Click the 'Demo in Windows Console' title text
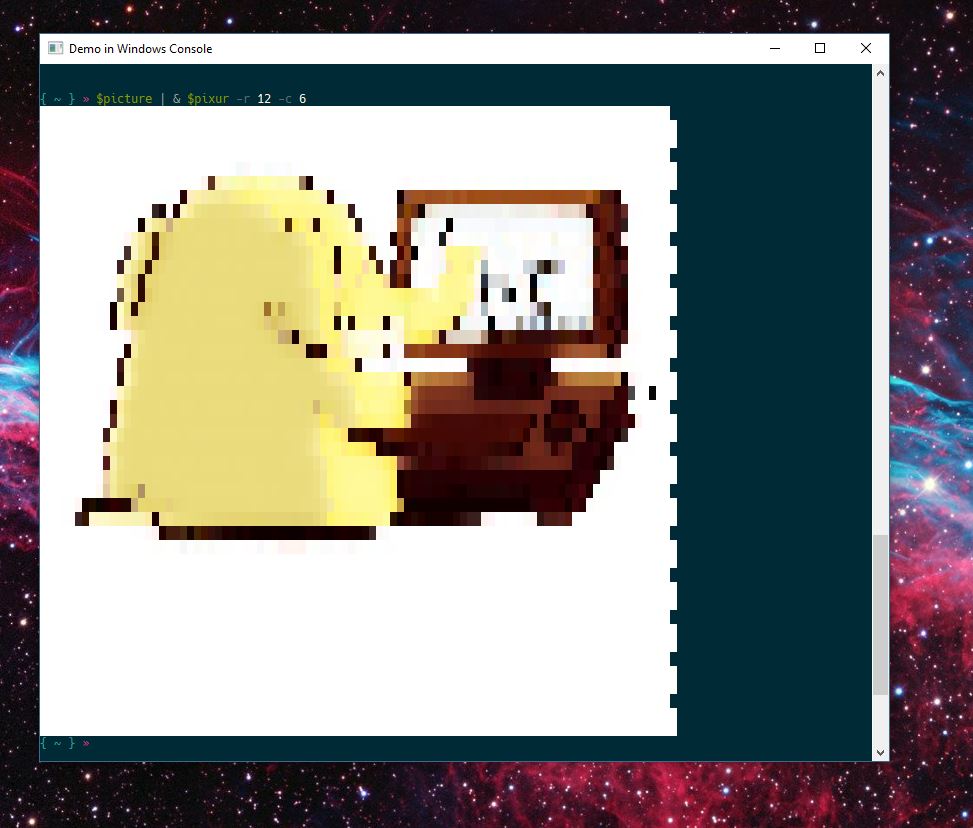 pos(140,48)
